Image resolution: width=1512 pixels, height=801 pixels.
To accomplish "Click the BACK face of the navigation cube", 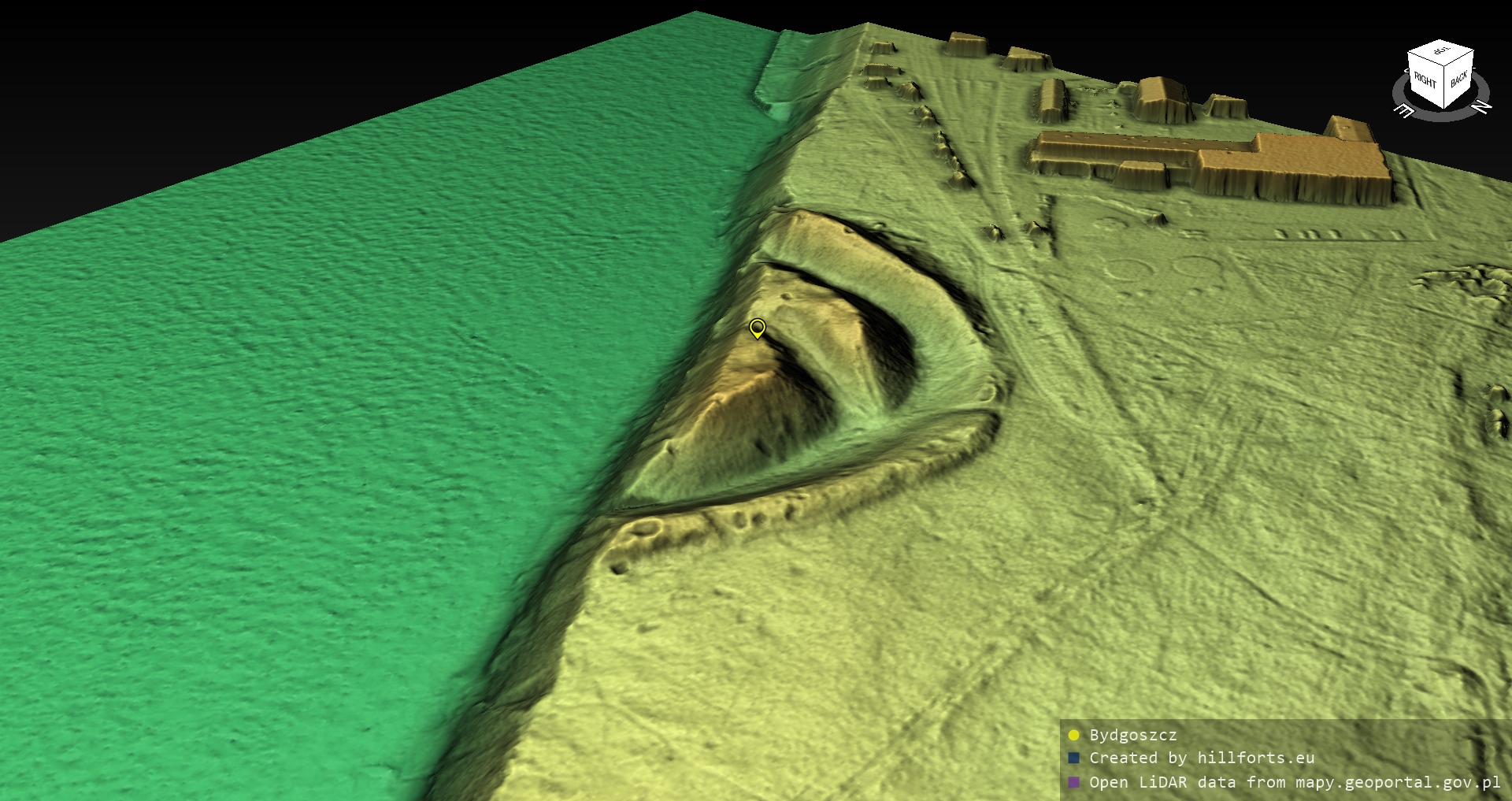I will tap(1458, 80).
